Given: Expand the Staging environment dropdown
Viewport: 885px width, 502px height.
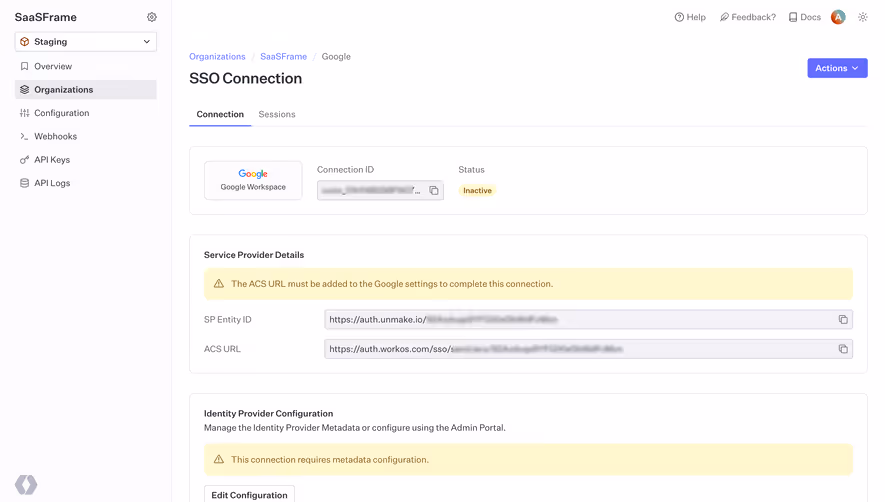Looking at the screenshot, I should tap(86, 42).
